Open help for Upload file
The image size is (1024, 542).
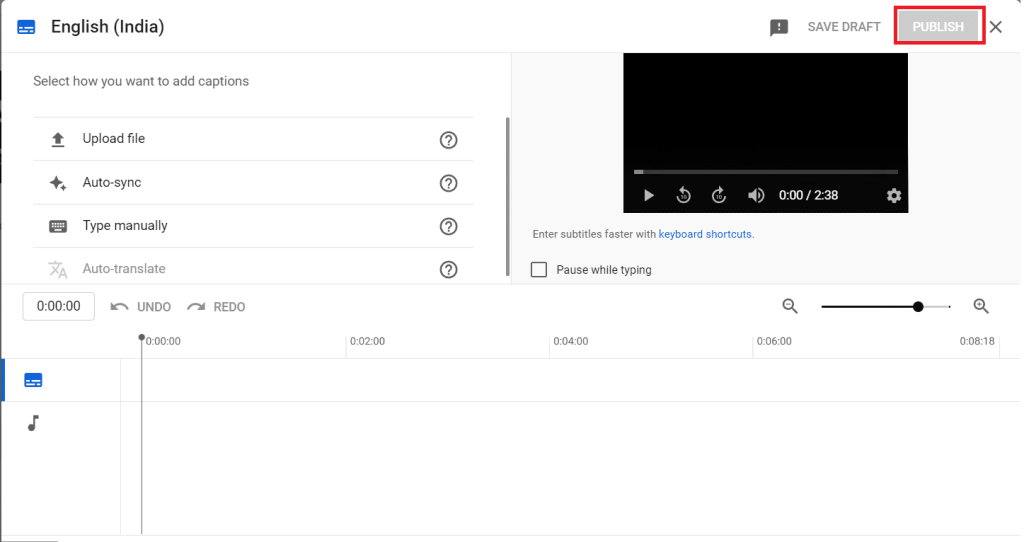pyautogui.click(x=449, y=140)
